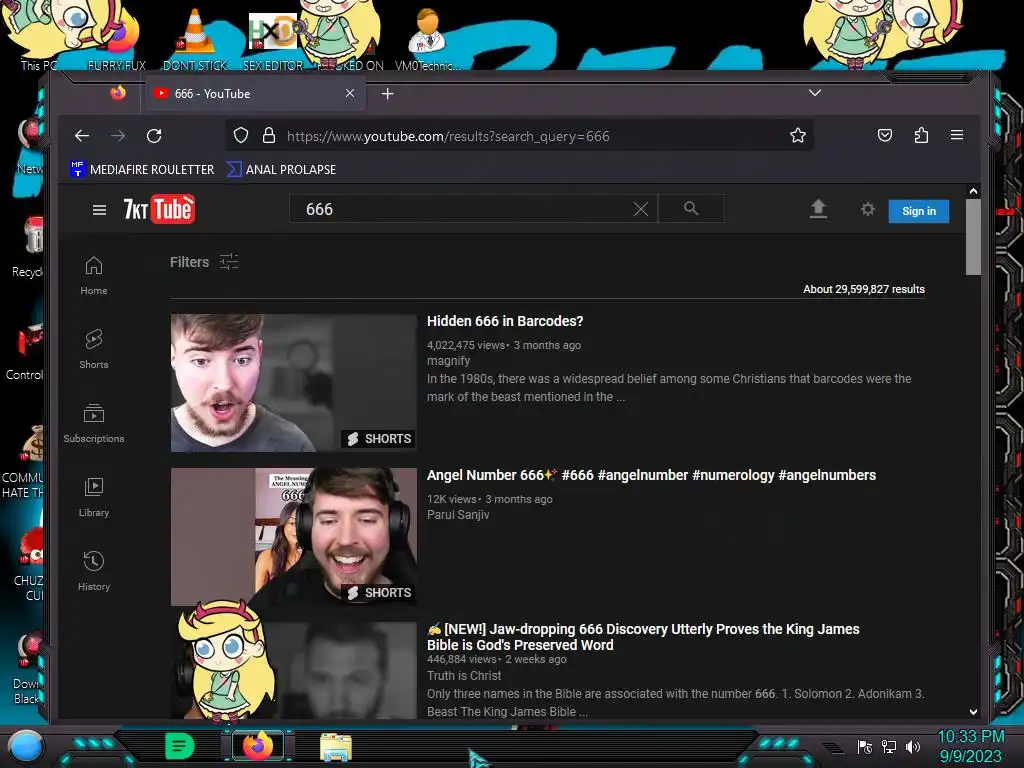Open the MEDIAFIRE ROULETTER bookmark
The width and height of the screenshot is (1024, 768).
pos(142,169)
